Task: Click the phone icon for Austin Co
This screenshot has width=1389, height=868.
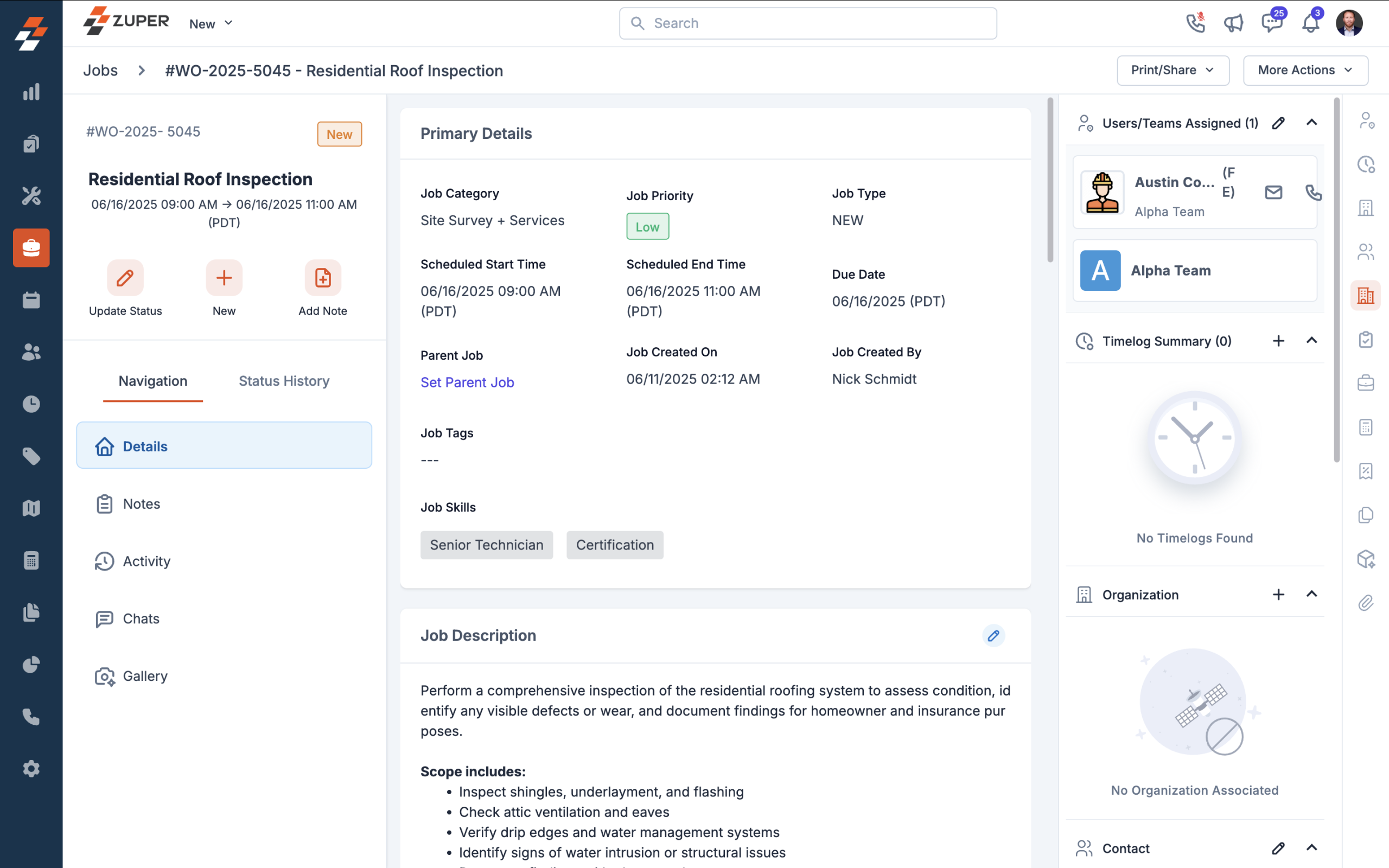Action: click(x=1312, y=192)
